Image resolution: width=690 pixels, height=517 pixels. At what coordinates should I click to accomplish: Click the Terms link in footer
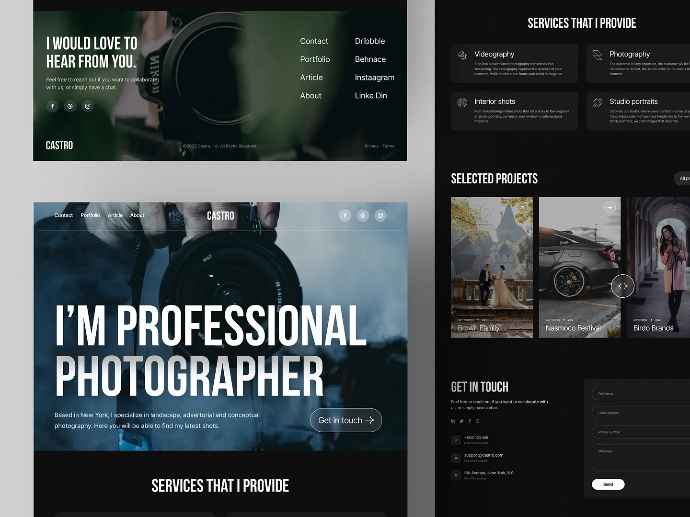pyautogui.click(x=389, y=146)
